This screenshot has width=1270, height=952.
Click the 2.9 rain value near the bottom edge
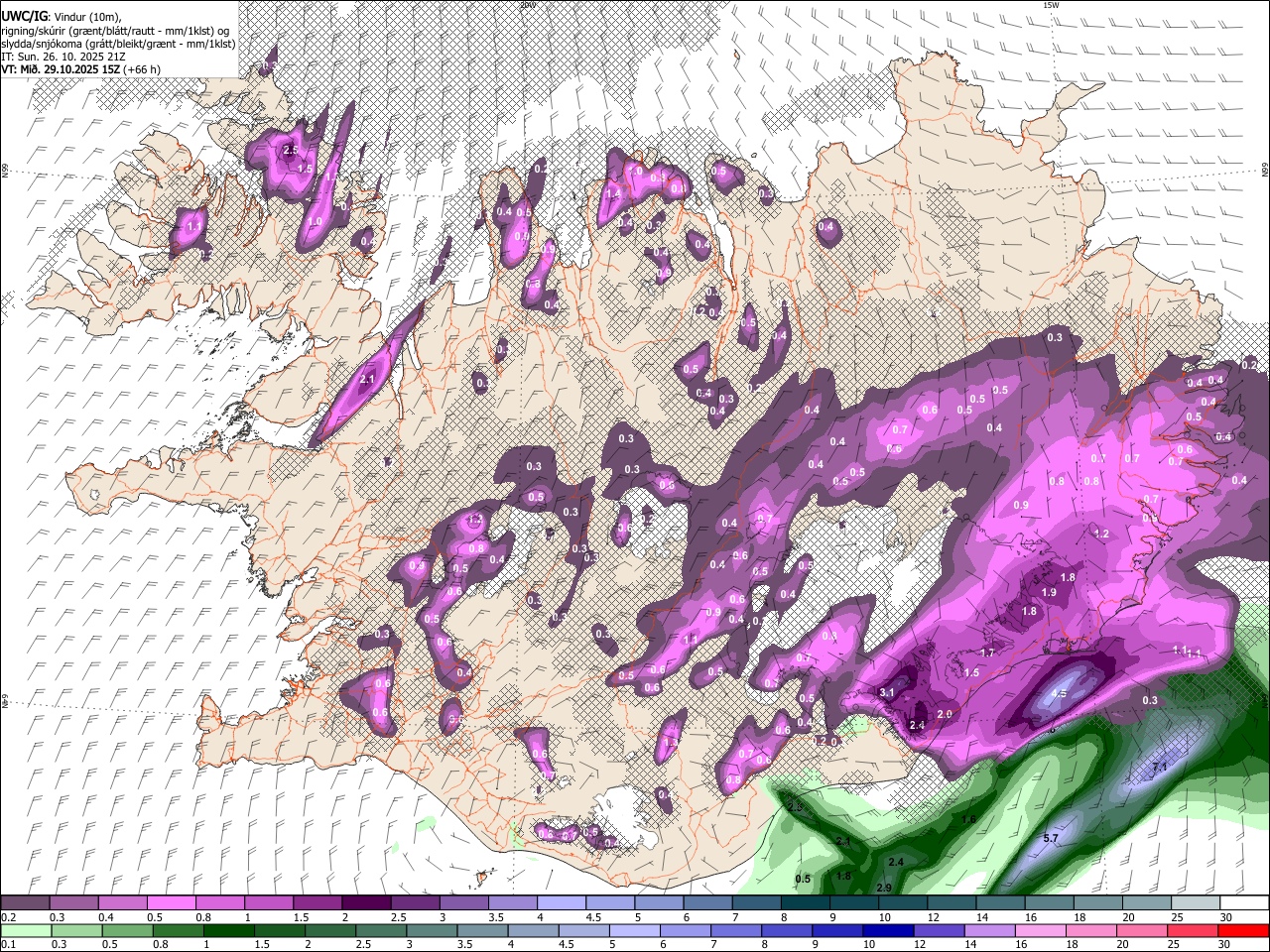click(884, 887)
